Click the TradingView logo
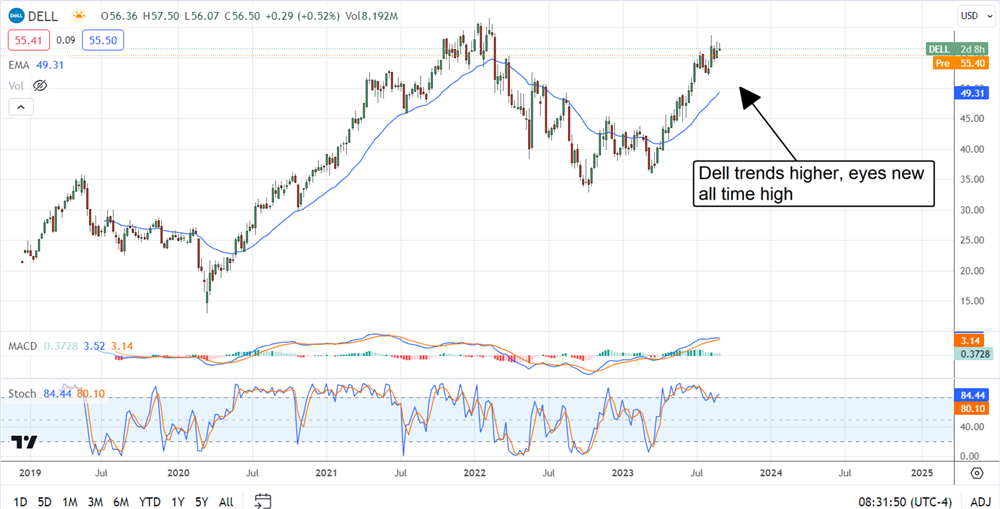This screenshot has width=1000, height=509. (x=24, y=441)
